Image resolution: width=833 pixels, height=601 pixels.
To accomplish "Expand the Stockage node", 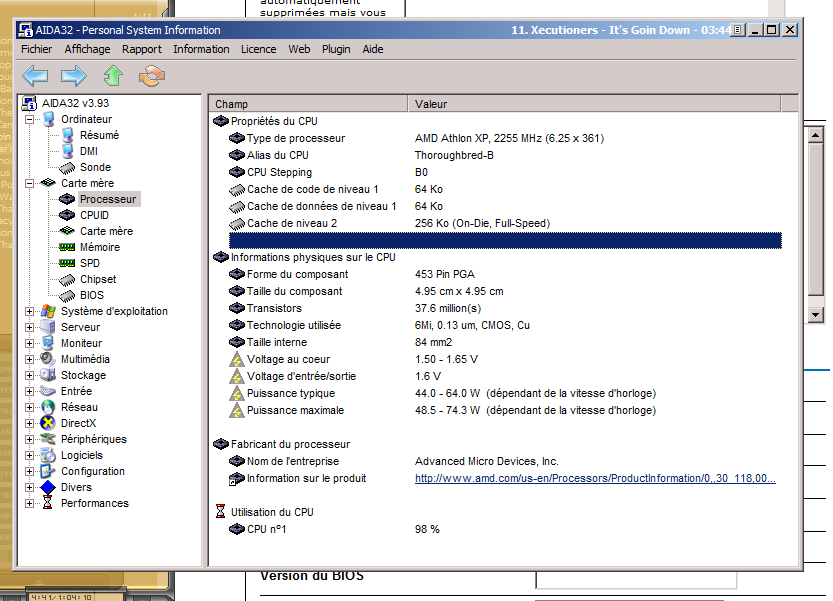I will pyautogui.click(x=30, y=375).
